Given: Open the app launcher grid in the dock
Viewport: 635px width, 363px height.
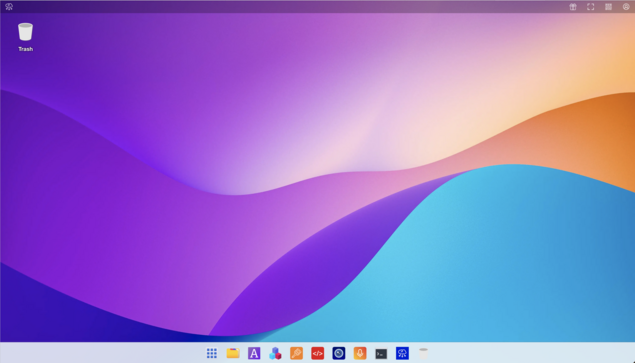Looking at the screenshot, I should pos(212,353).
